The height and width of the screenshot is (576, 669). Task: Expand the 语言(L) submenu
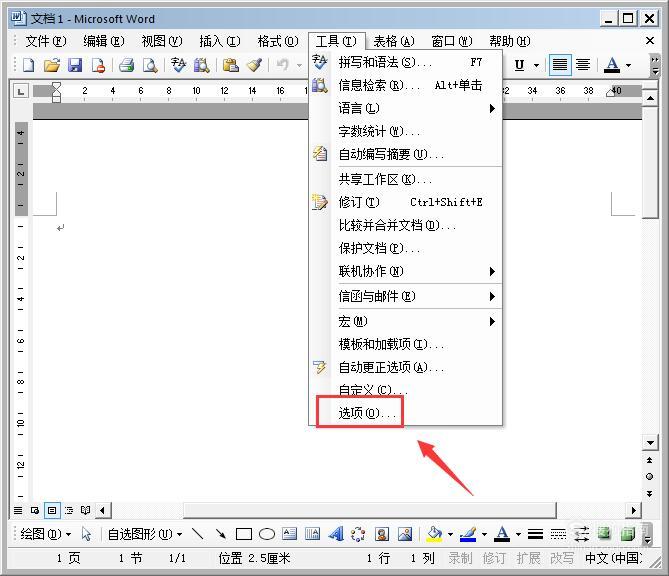pos(405,108)
